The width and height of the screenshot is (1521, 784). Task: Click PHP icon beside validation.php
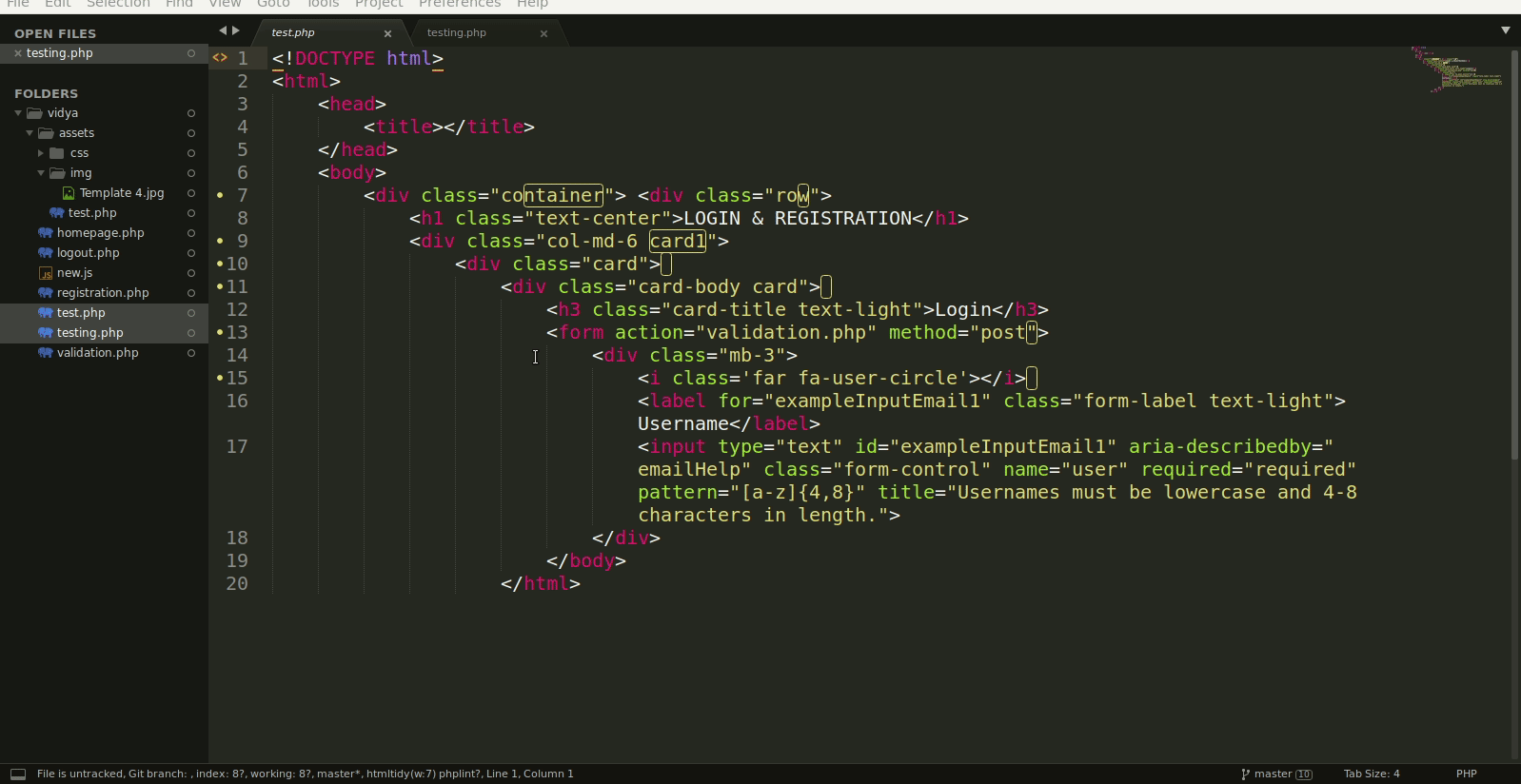(x=45, y=353)
